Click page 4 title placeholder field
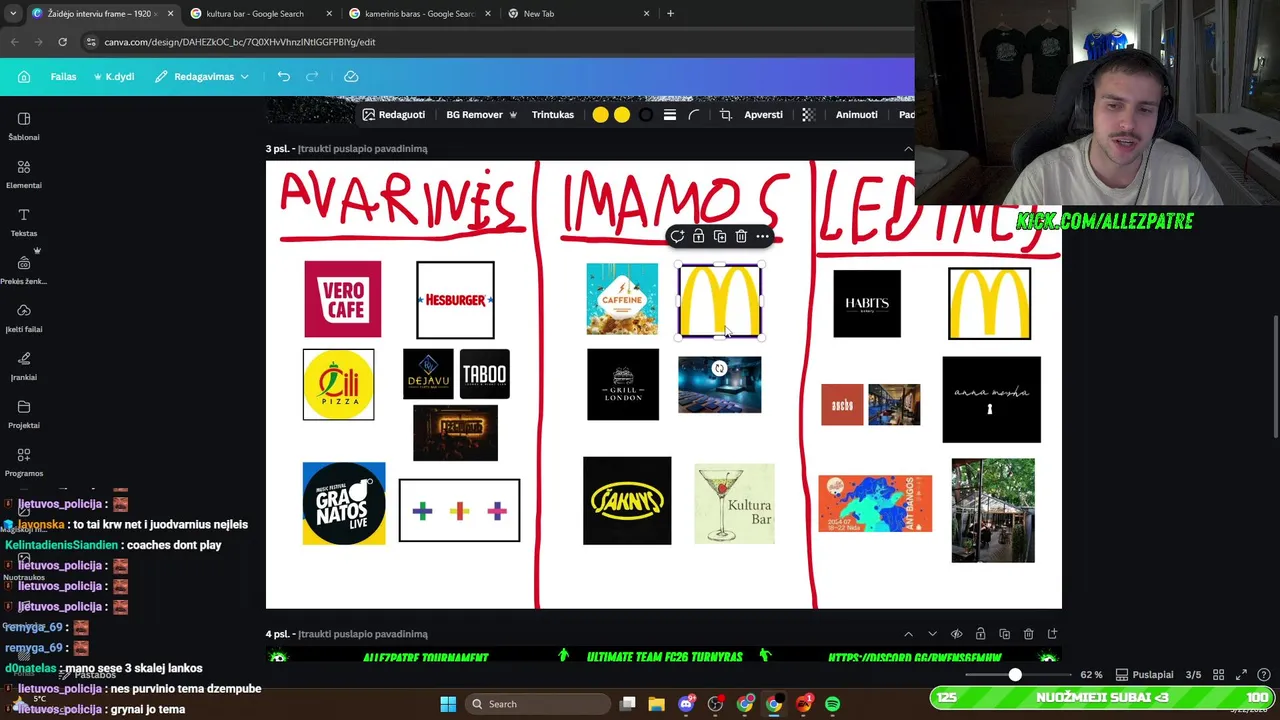The image size is (1280, 720). coord(362,634)
